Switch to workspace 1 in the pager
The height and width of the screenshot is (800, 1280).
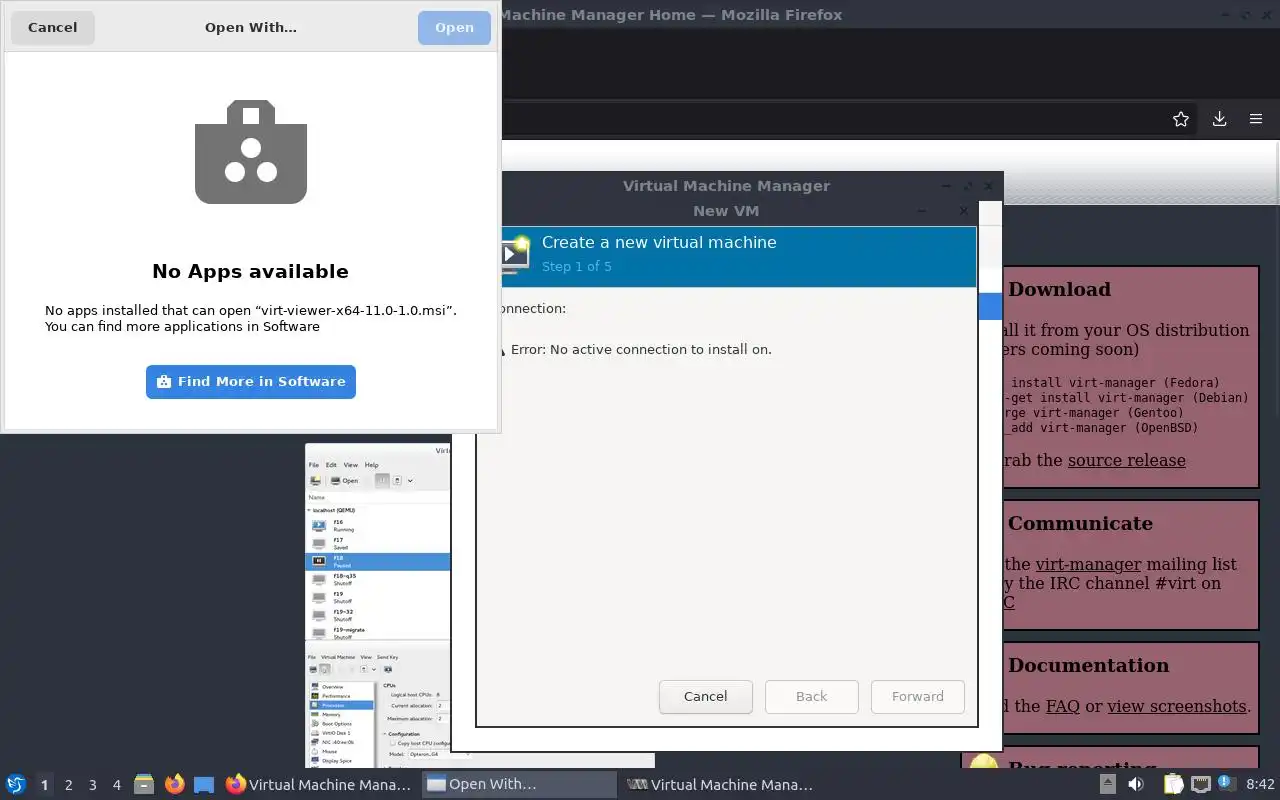coord(44,785)
